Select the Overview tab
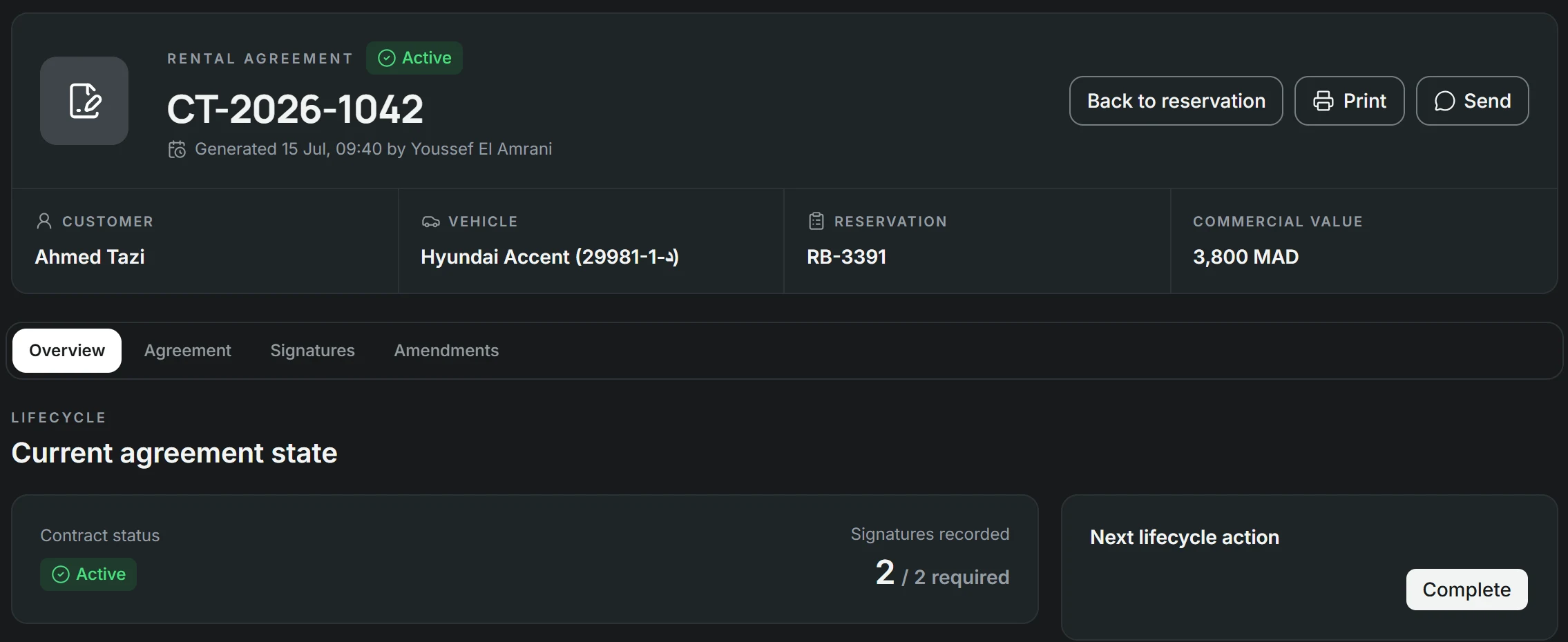This screenshot has width=1568, height=642. tap(67, 351)
